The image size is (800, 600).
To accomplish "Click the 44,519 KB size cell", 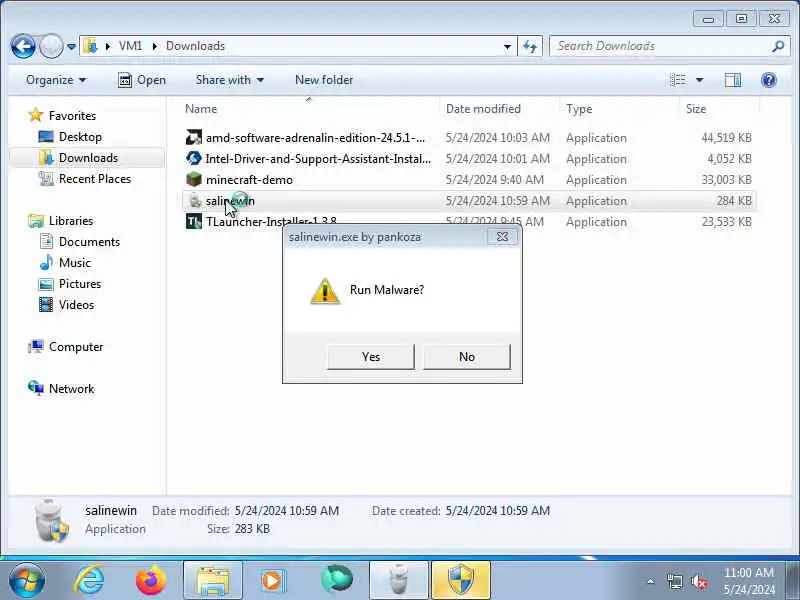I will point(726,138).
